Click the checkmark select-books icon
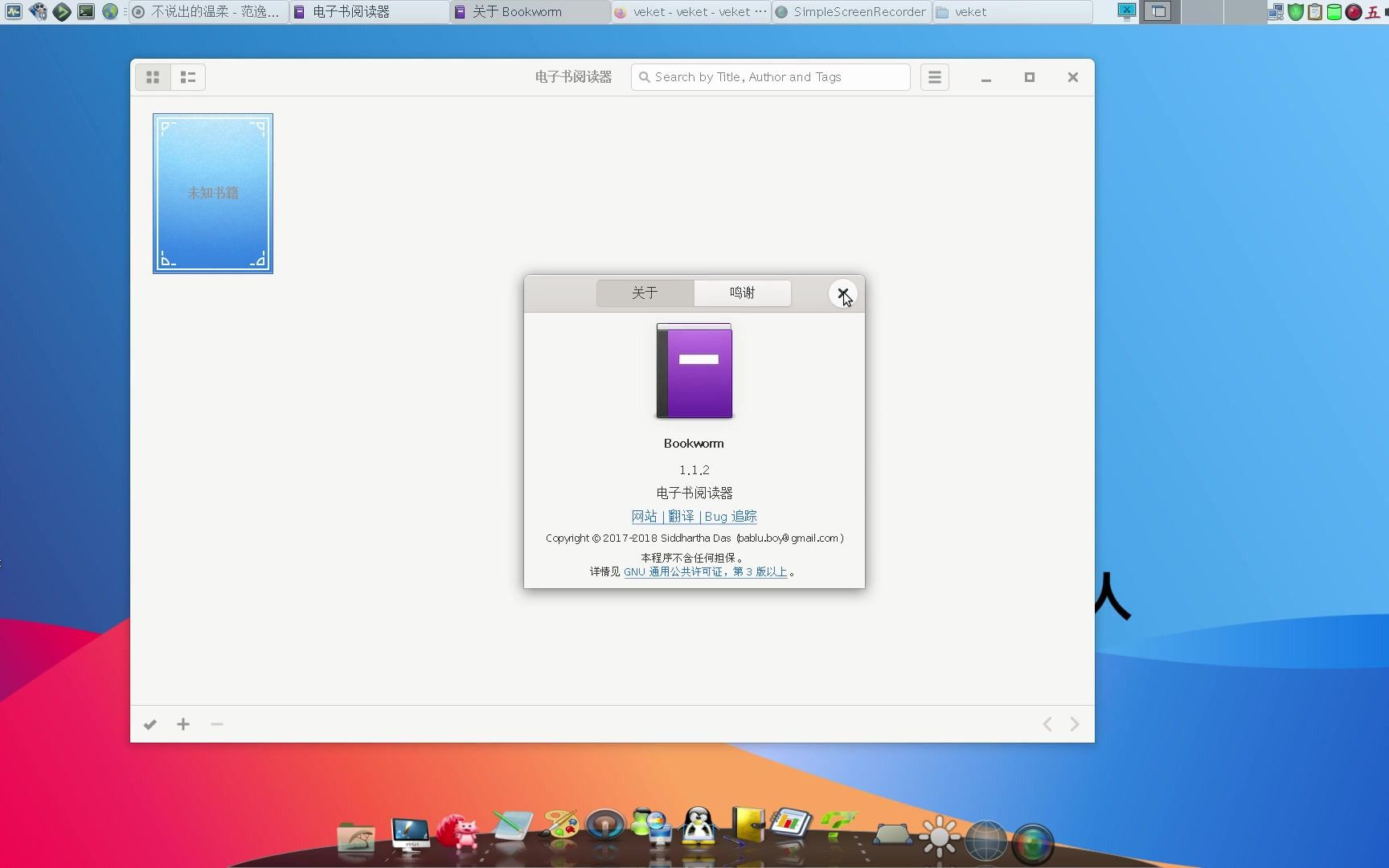This screenshot has height=868, width=1389. [x=150, y=724]
